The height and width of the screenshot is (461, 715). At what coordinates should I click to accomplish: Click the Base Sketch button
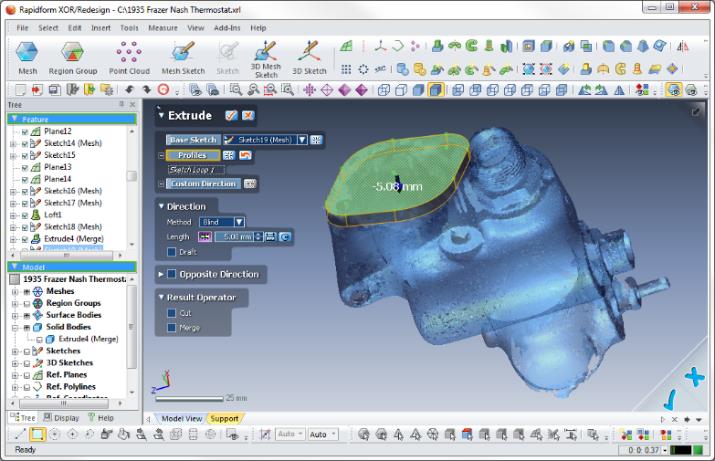(193, 140)
